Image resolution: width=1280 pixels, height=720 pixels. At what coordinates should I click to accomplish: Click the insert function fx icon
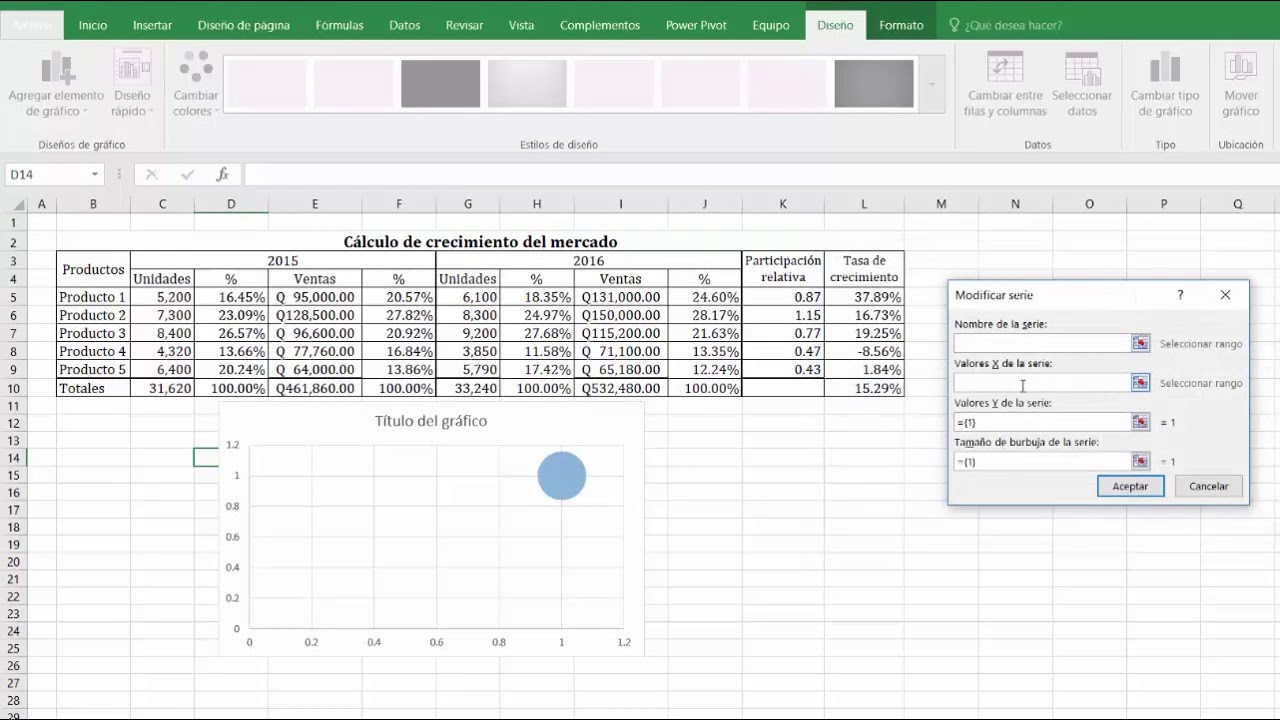click(222, 174)
